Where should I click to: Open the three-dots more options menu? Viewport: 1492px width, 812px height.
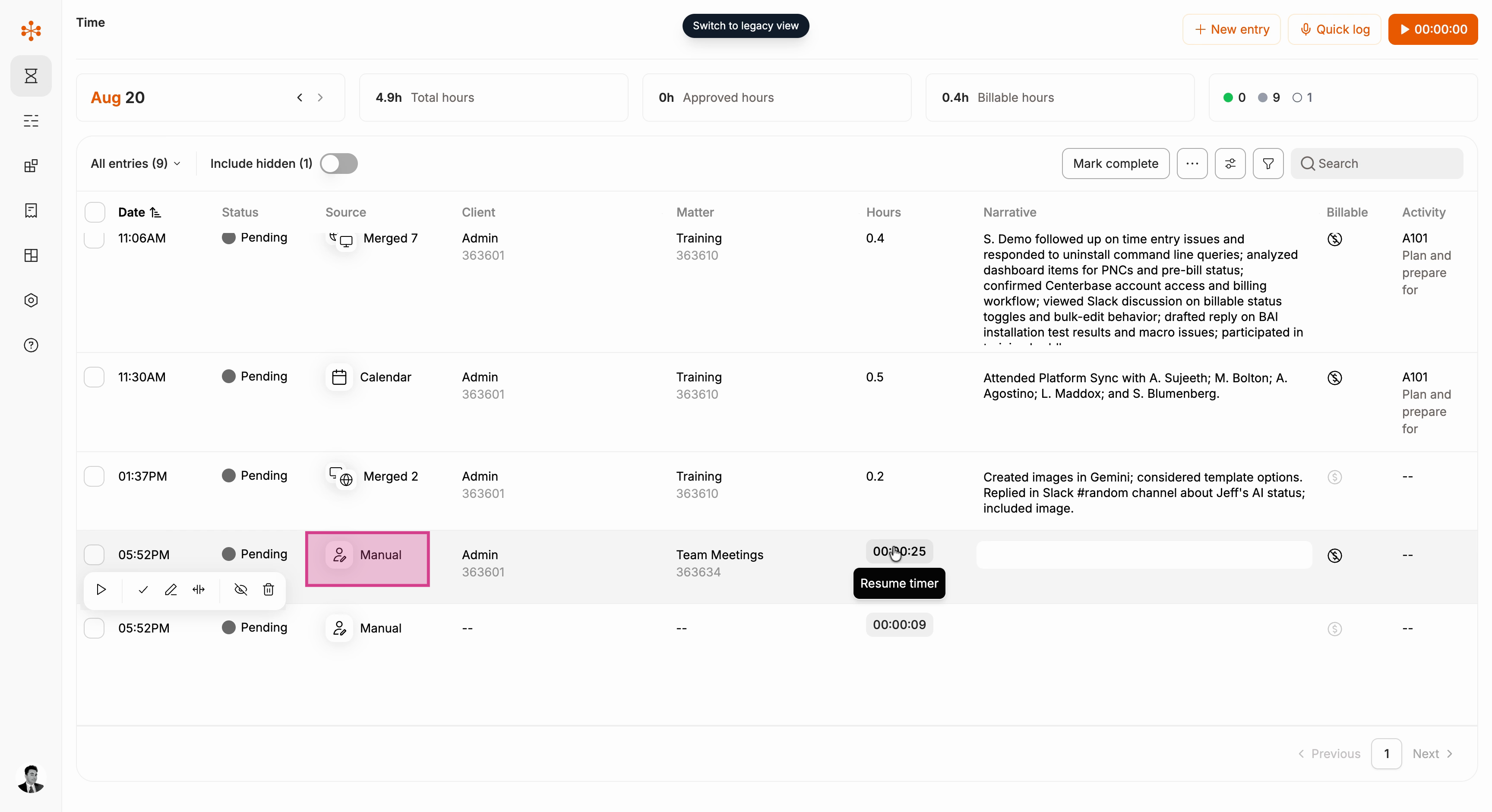(x=1192, y=164)
